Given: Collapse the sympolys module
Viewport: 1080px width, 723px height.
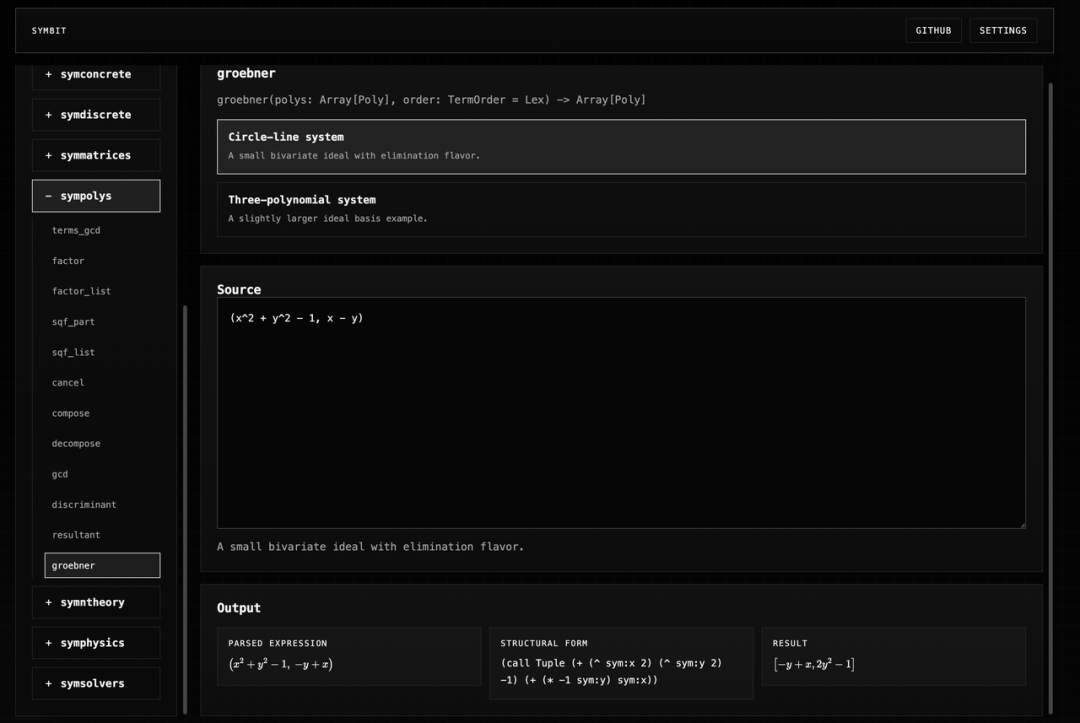Looking at the screenshot, I should coord(96,196).
